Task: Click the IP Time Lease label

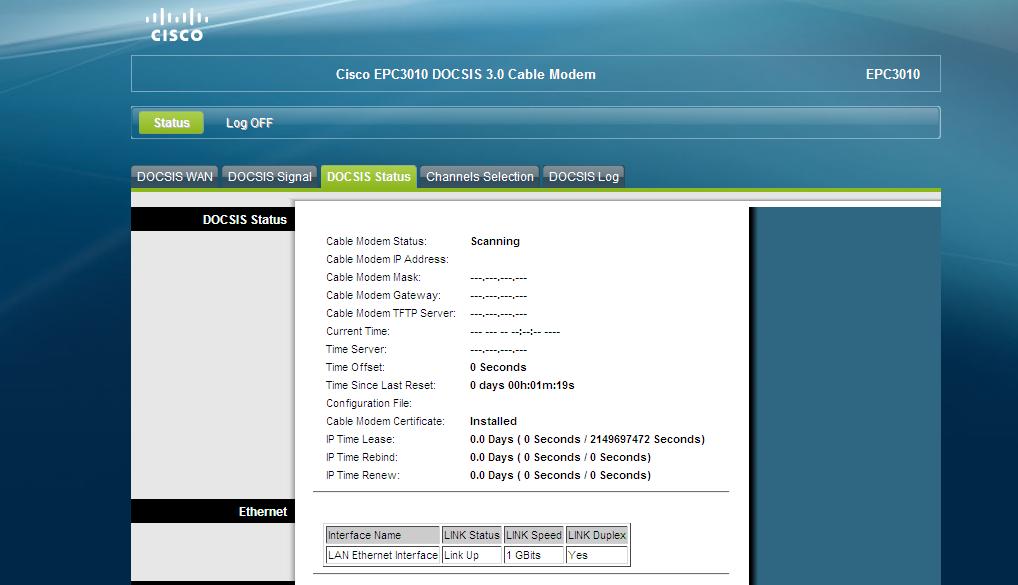Action: 360,440
